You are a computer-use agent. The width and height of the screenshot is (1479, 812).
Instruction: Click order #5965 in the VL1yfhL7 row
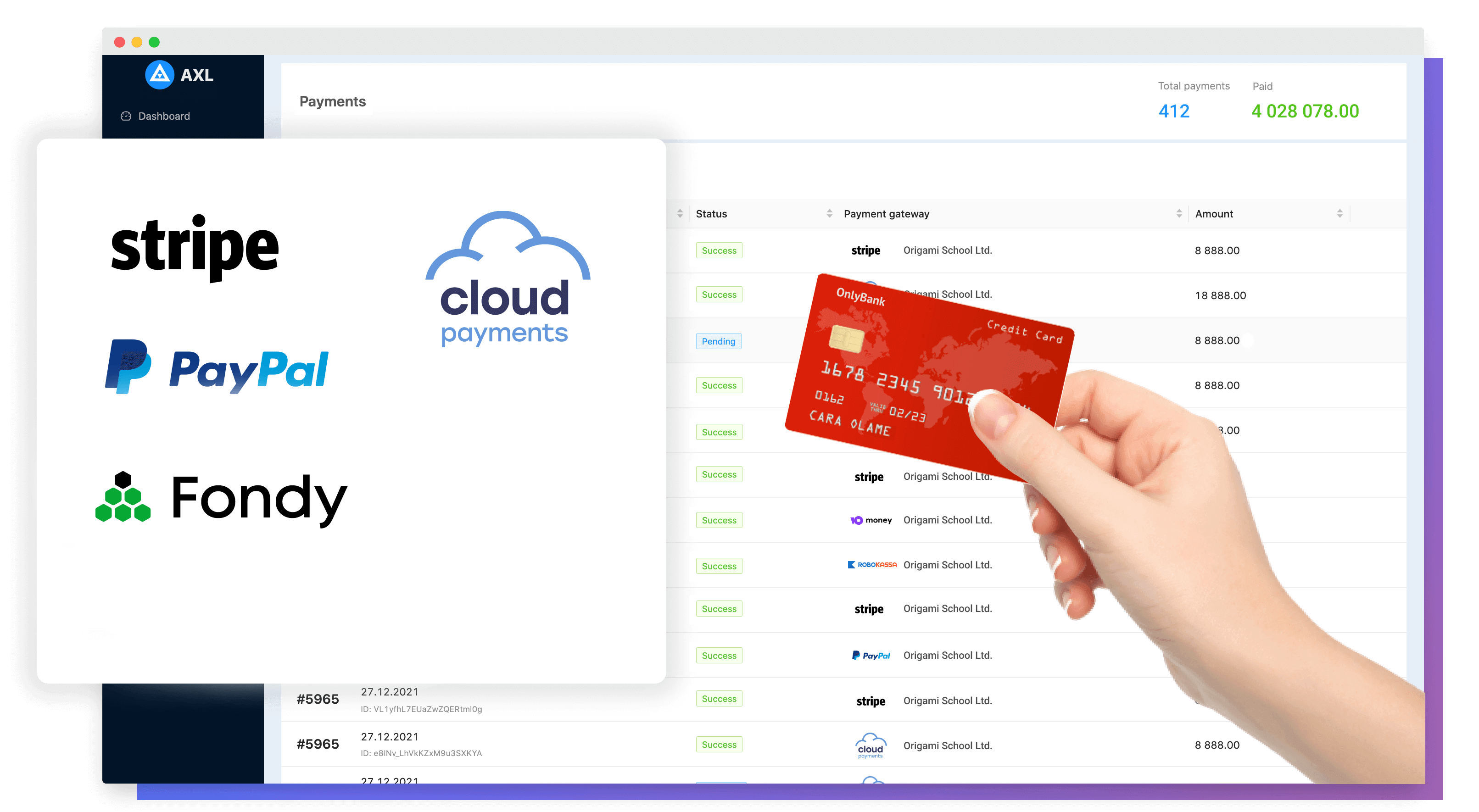318,700
